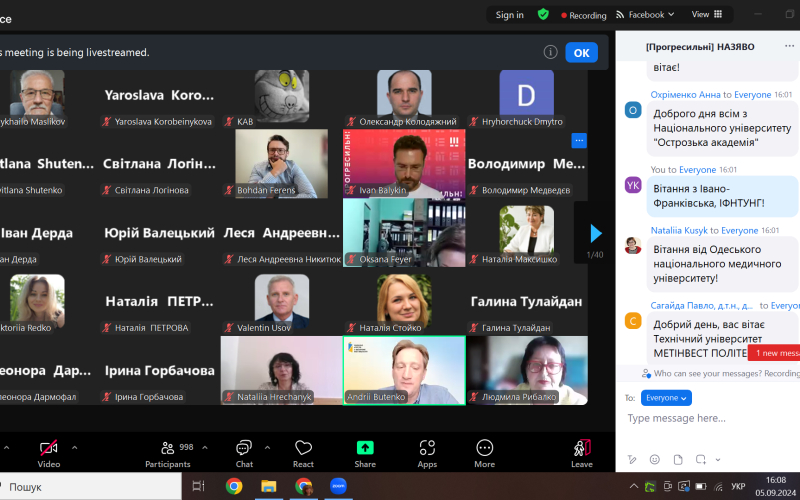Open the Zoom app taskbar icon

338,486
